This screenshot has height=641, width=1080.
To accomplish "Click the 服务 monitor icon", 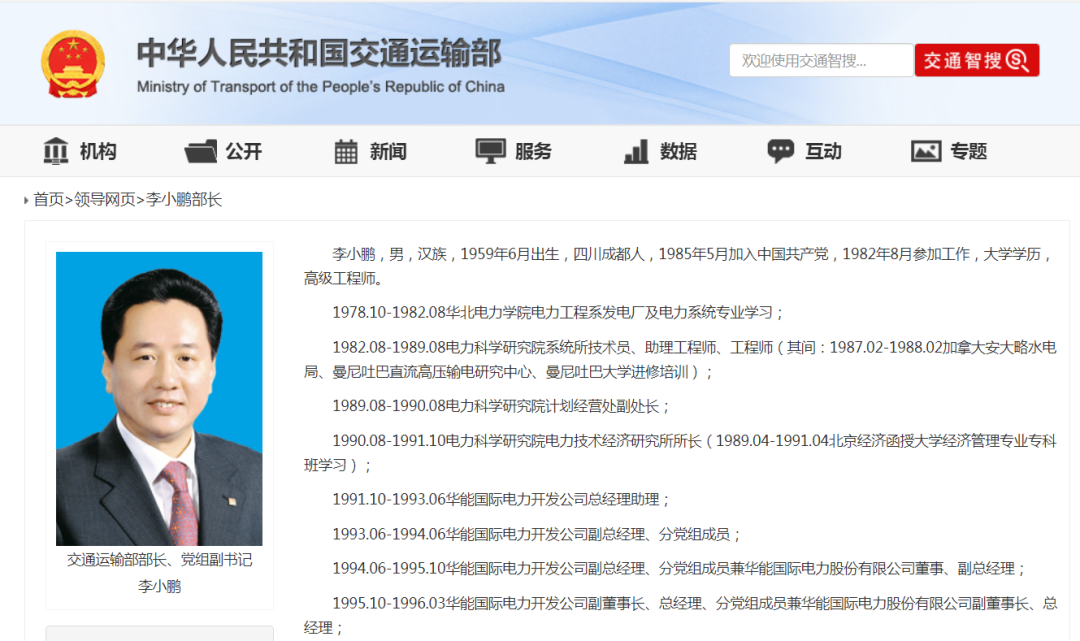I will 490,151.
